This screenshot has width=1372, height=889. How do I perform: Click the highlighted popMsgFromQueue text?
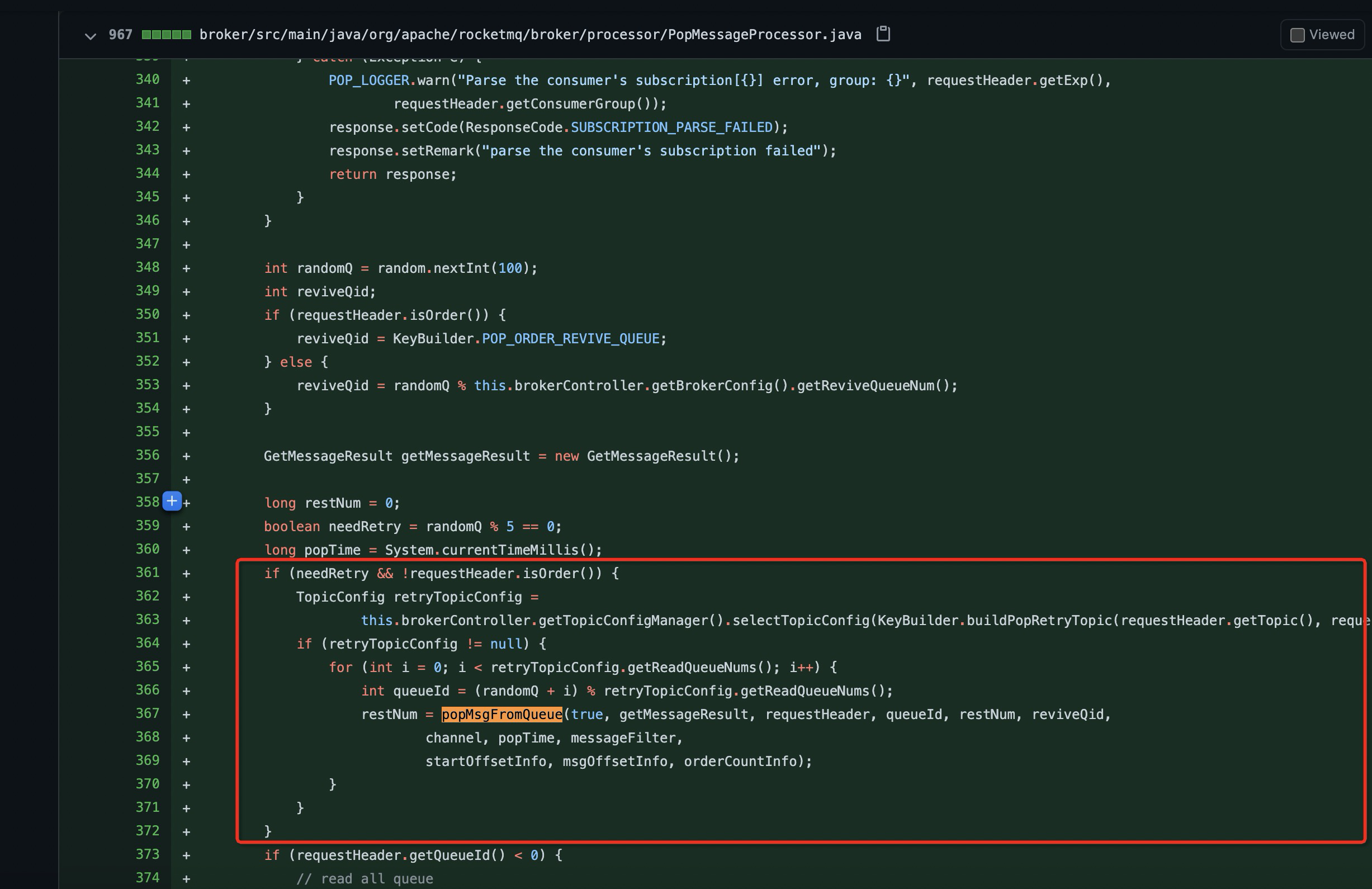click(502, 715)
